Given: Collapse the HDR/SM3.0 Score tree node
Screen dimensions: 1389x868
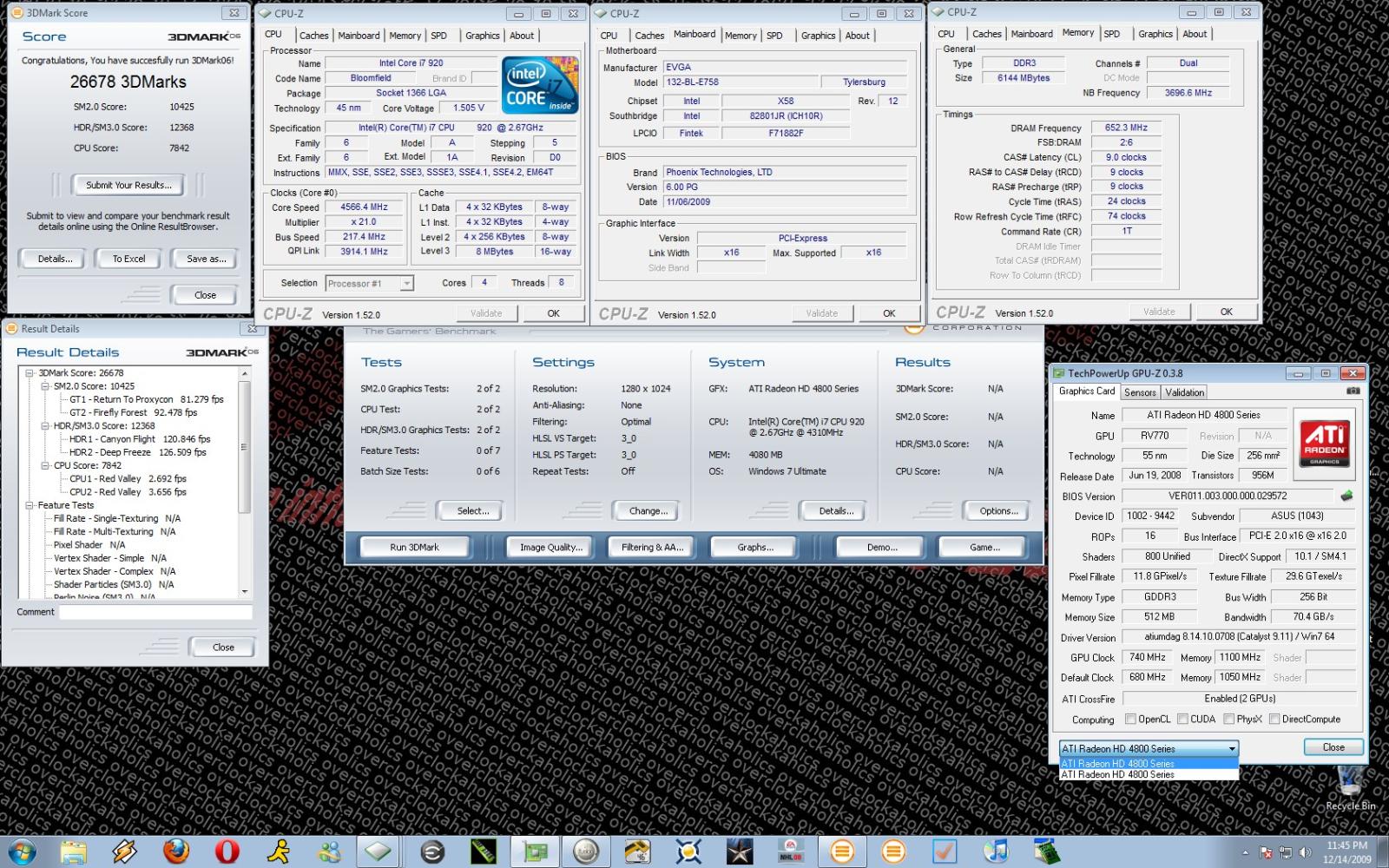Looking at the screenshot, I should tap(45, 426).
